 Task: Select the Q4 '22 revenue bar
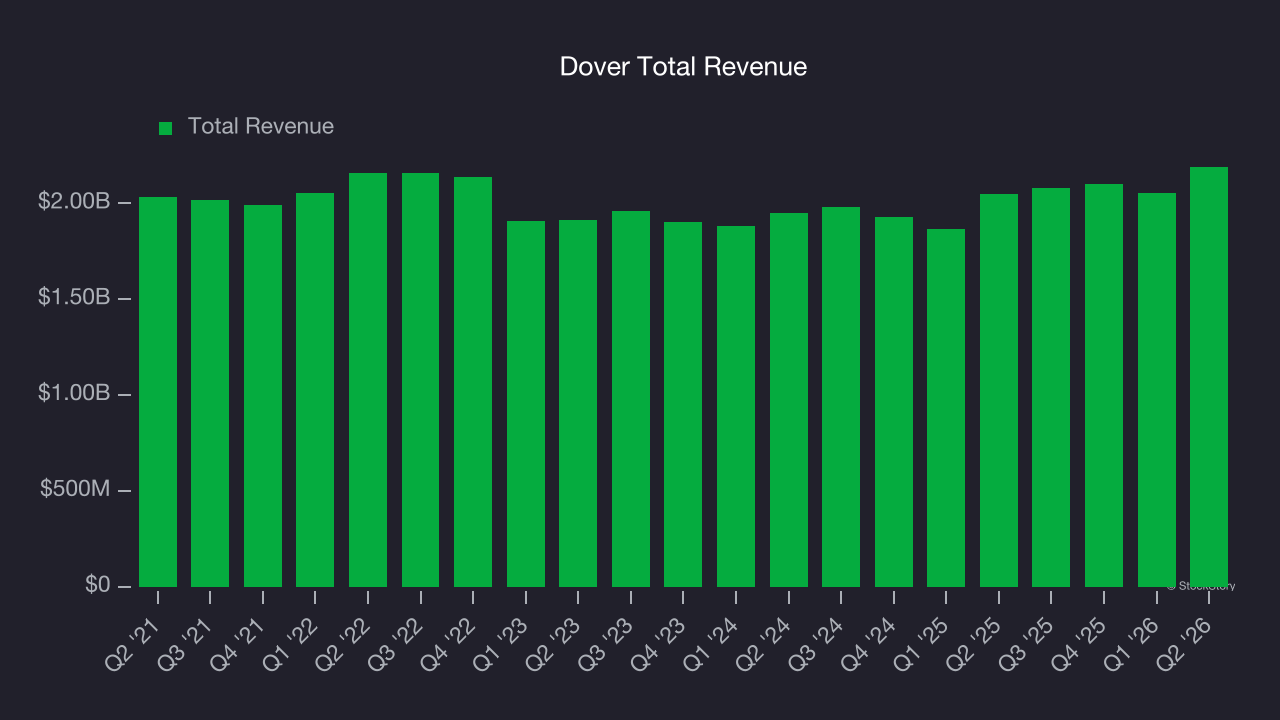click(x=473, y=382)
